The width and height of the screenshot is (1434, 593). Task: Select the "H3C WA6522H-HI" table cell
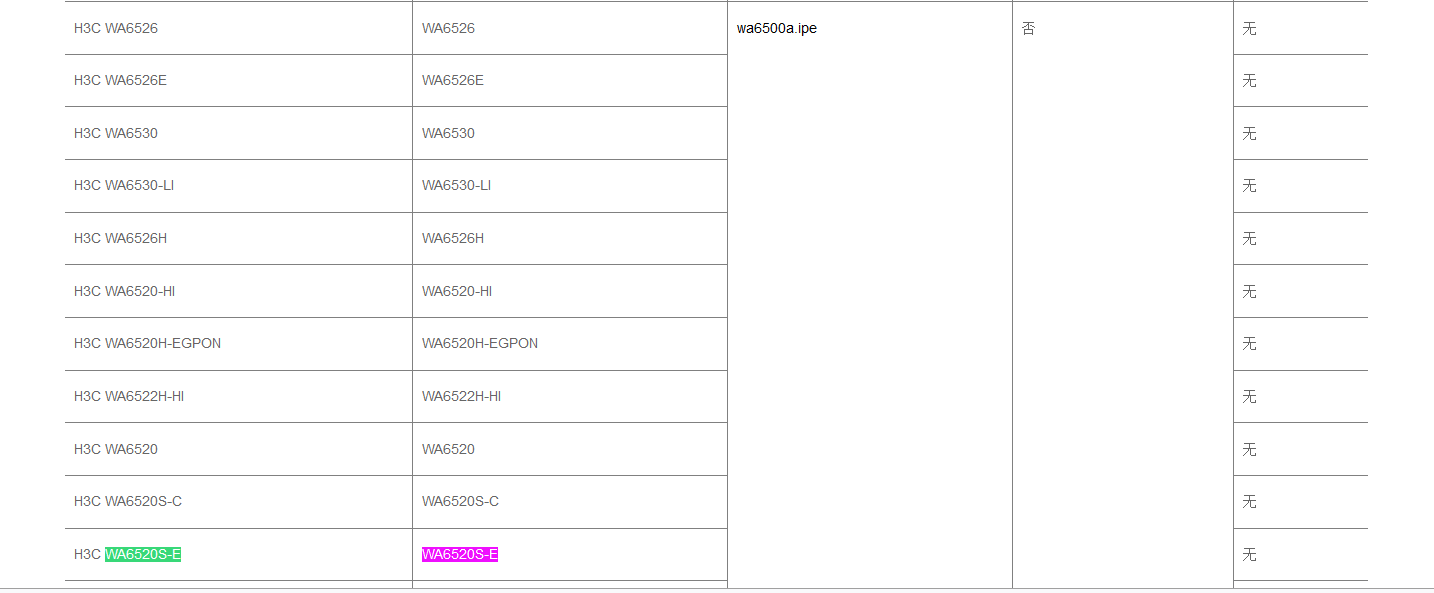coord(129,396)
